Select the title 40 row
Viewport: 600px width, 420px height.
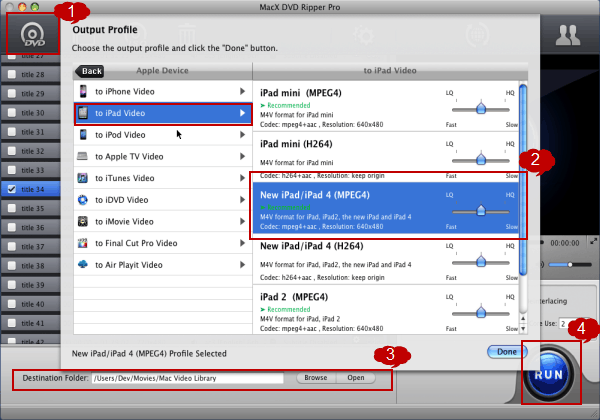coord(31,304)
